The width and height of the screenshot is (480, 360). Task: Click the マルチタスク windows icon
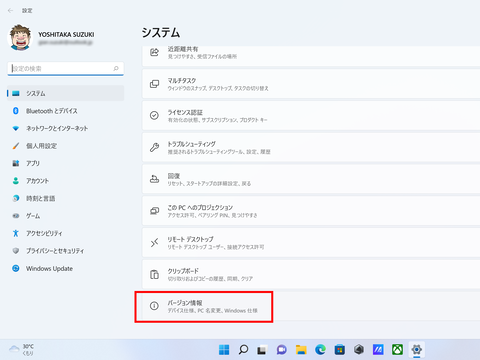tap(154, 84)
